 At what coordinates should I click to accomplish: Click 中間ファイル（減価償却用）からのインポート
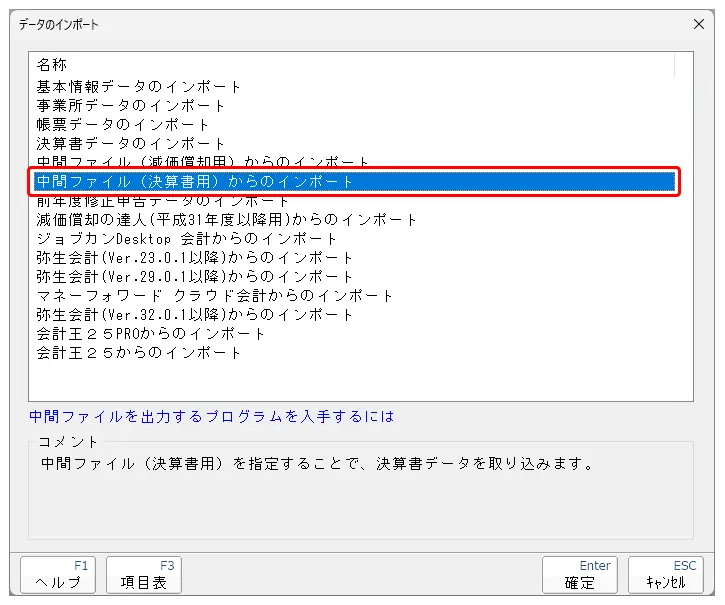click(x=203, y=162)
